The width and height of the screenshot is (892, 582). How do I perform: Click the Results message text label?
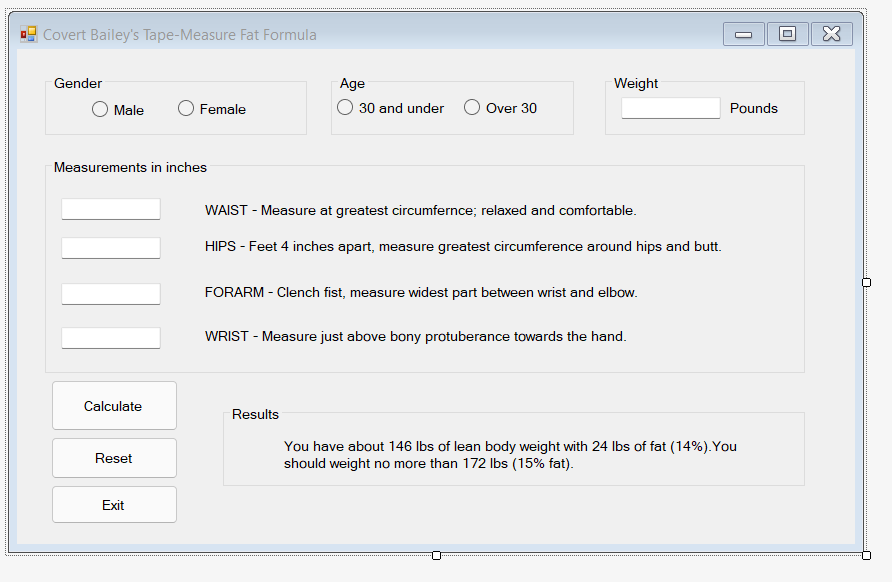[510, 455]
